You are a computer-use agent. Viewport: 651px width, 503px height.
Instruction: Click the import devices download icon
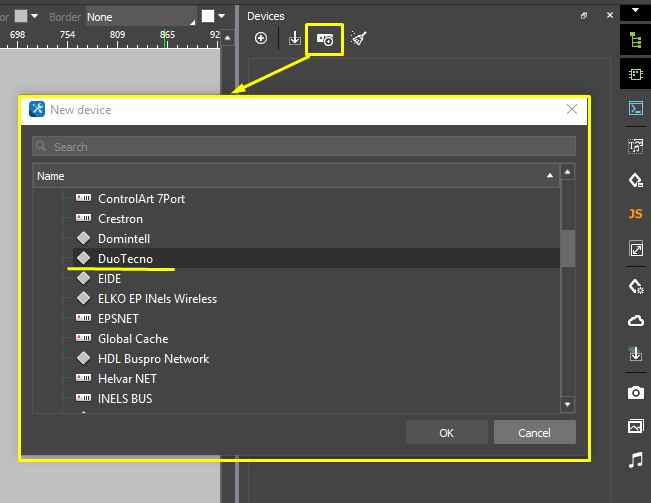click(295, 39)
